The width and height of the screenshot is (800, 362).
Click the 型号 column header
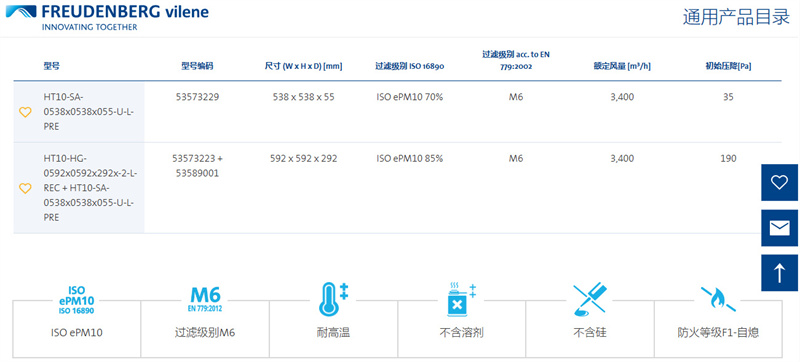click(x=52, y=66)
